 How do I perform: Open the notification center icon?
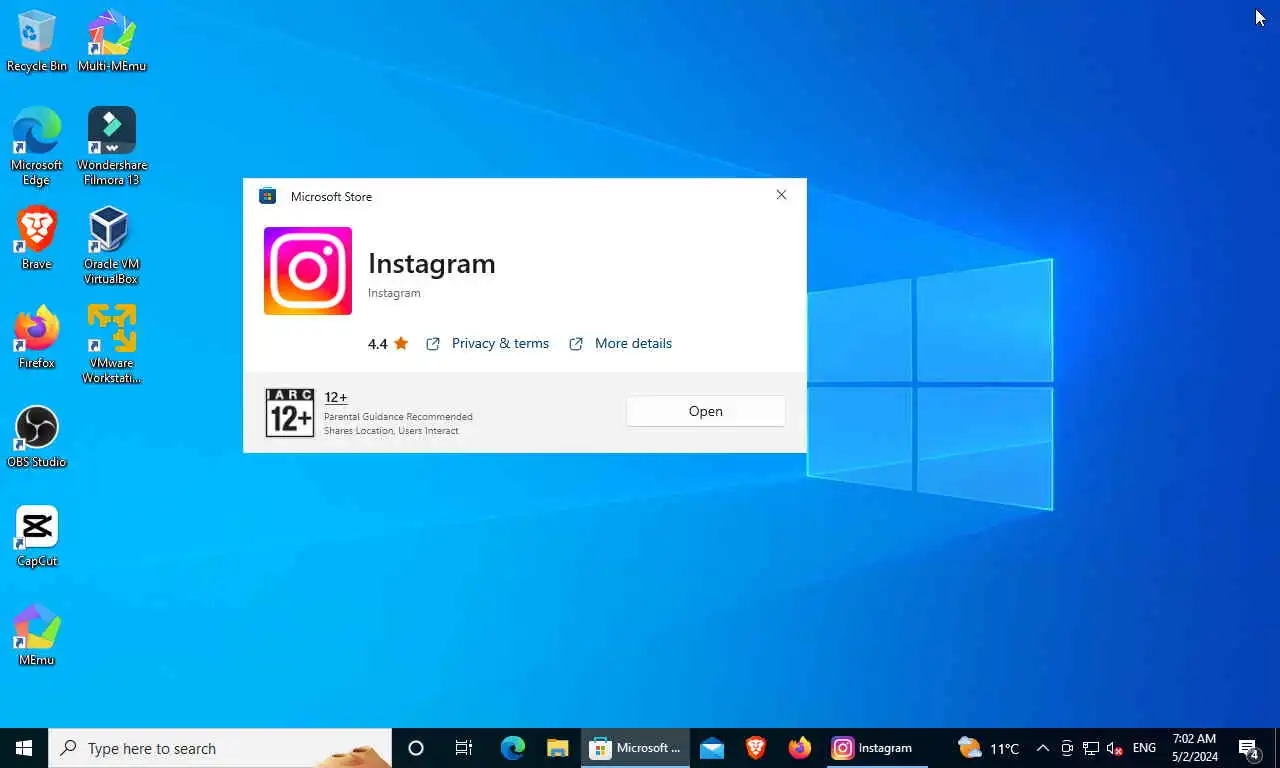(x=1249, y=748)
